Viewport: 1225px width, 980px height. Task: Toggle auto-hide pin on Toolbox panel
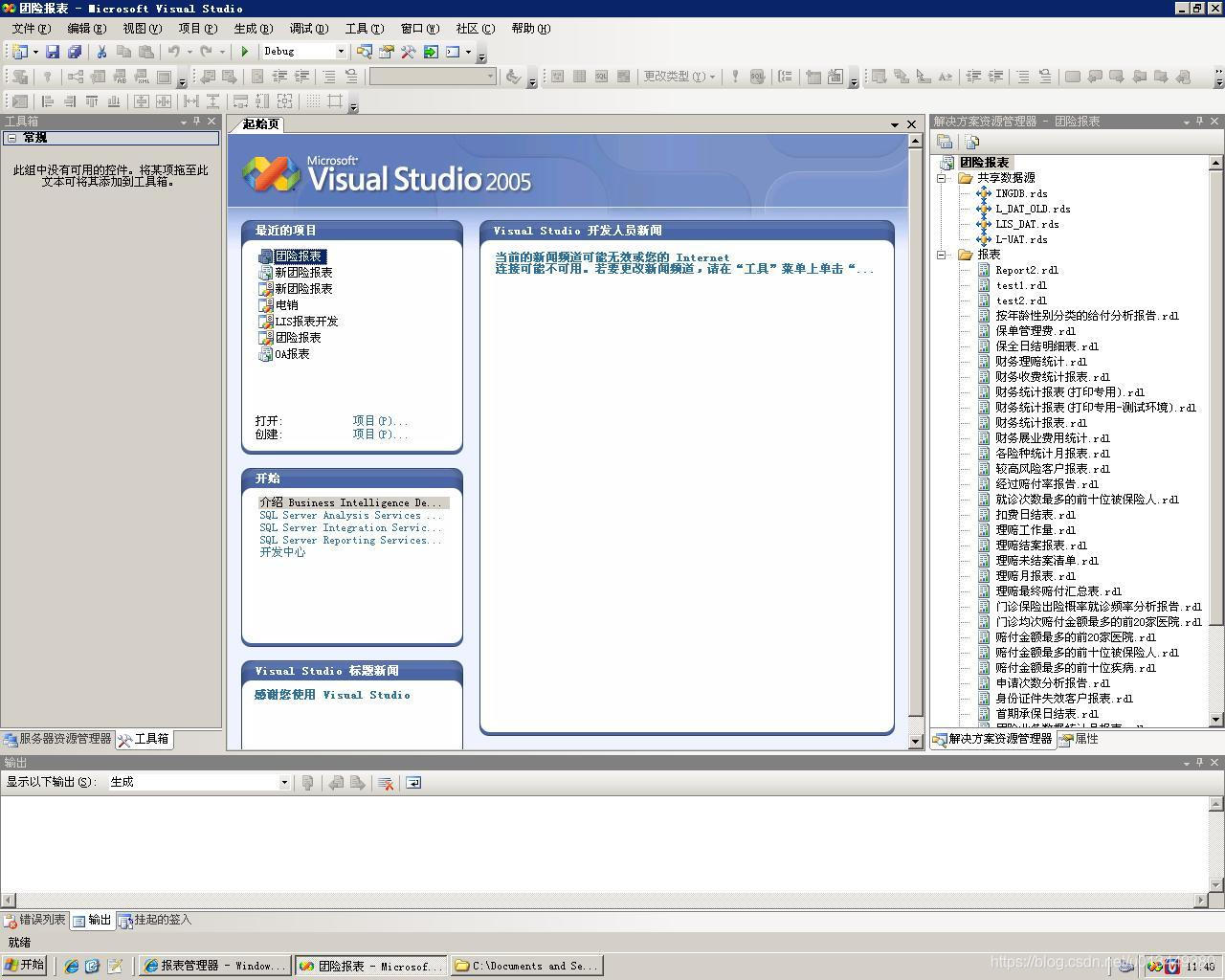pos(197,122)
